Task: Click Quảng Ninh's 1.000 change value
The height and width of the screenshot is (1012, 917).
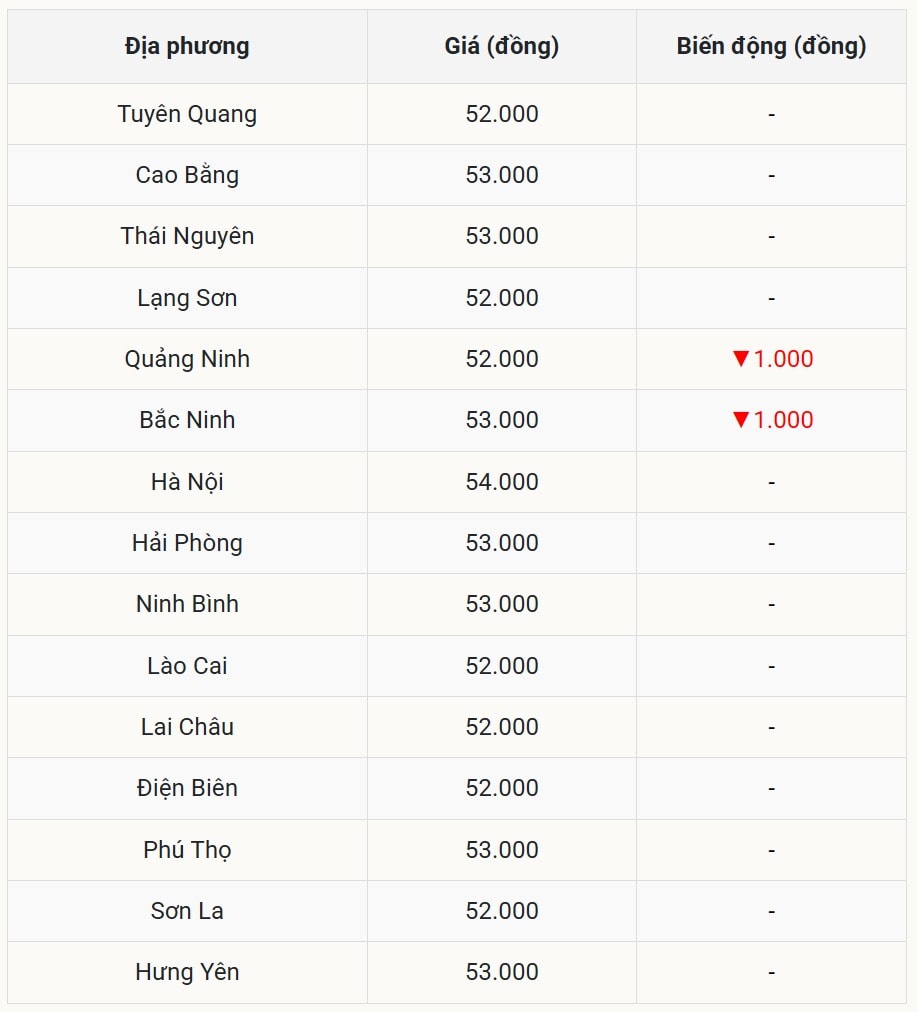Action: 783,359
